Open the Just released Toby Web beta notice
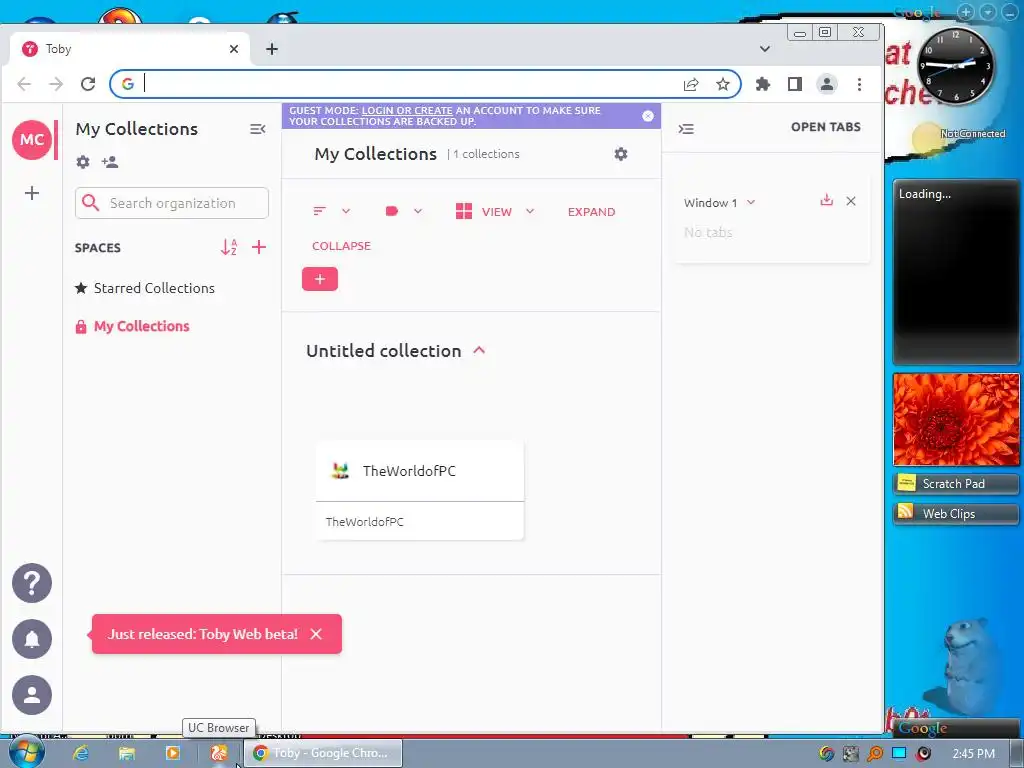The width and height of the screenshot is (1024, 768). (202, 633)
